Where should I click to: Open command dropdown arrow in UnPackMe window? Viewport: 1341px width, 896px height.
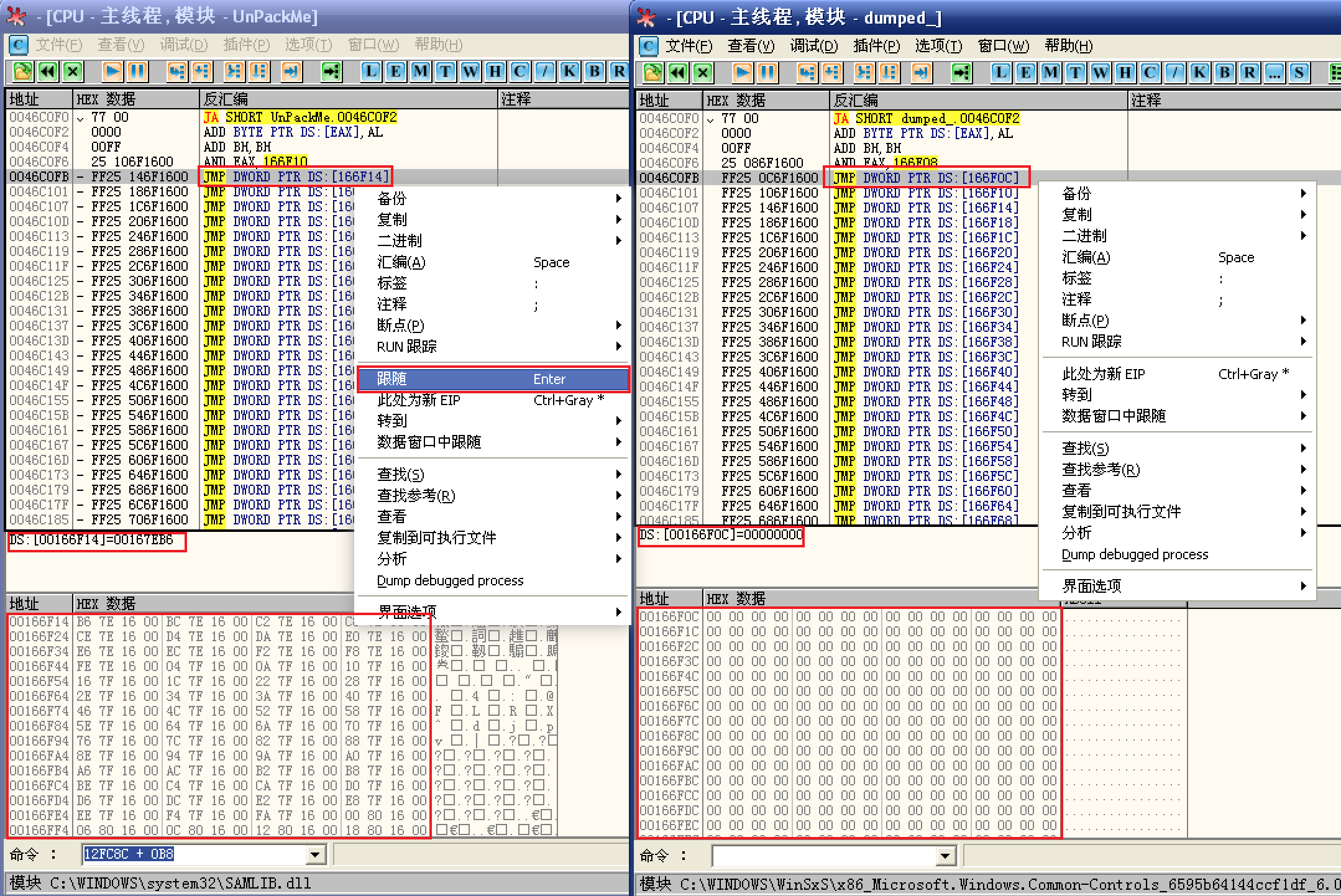[316, 854]
